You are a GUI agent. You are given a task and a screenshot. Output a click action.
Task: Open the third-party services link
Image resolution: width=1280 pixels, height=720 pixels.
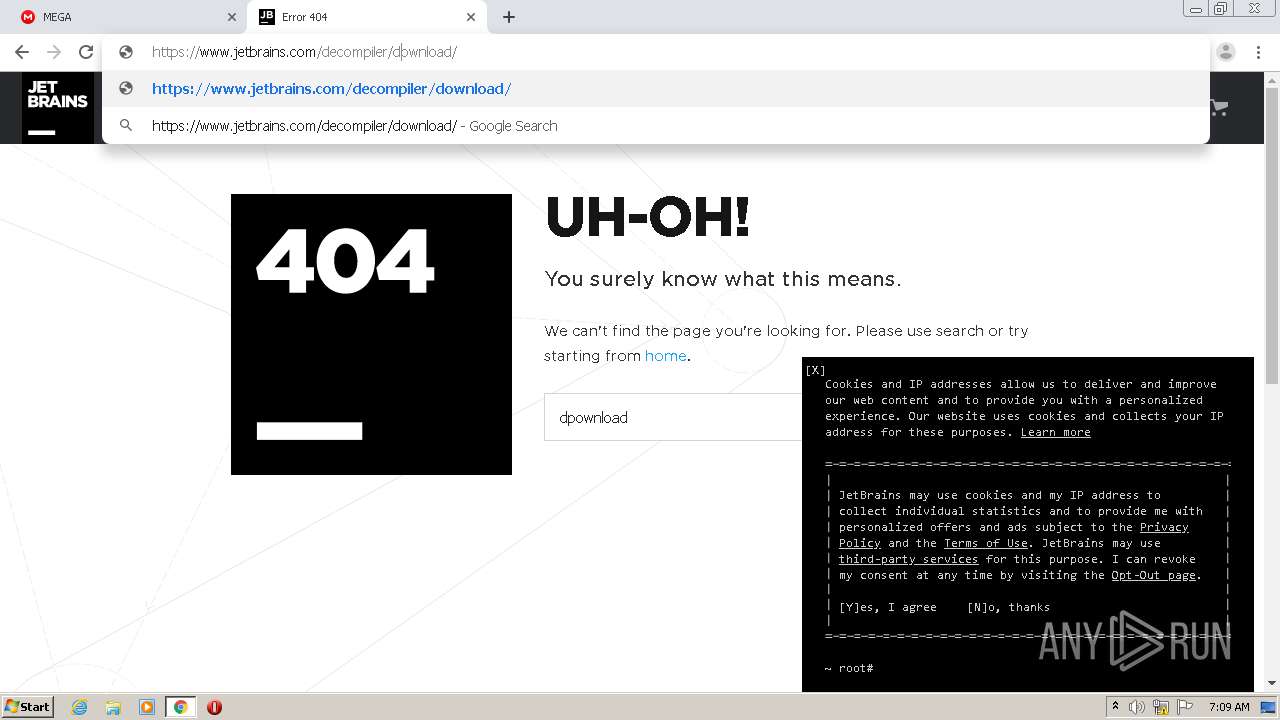point(908,559)
